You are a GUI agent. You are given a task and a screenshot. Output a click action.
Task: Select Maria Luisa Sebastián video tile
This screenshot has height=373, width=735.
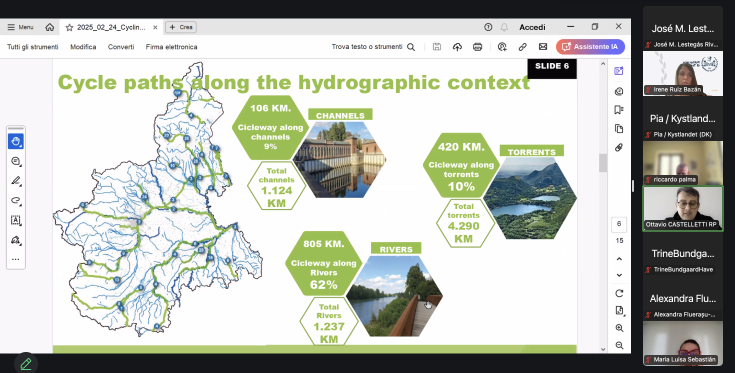682,343
